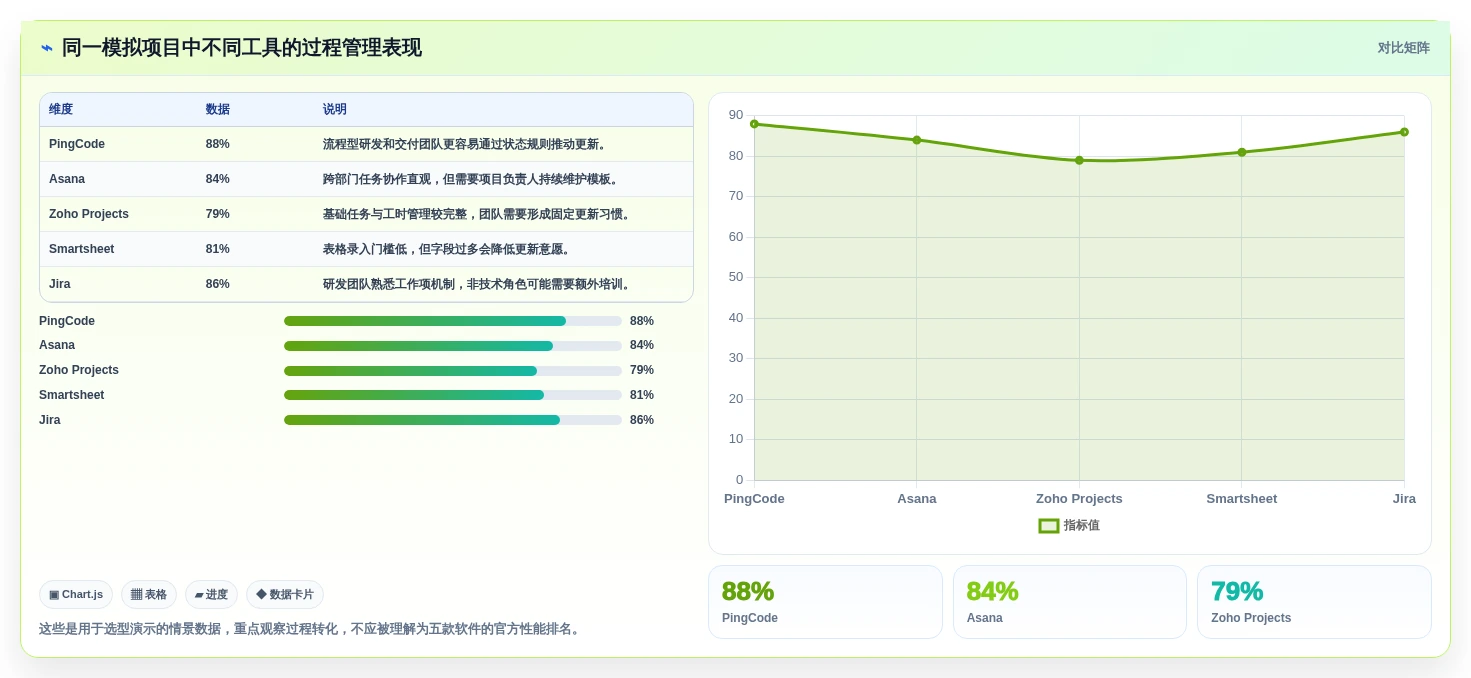Click the 数据 column header
The image size is (1471, 678).
pyautogui.click(x=218, y=110)
